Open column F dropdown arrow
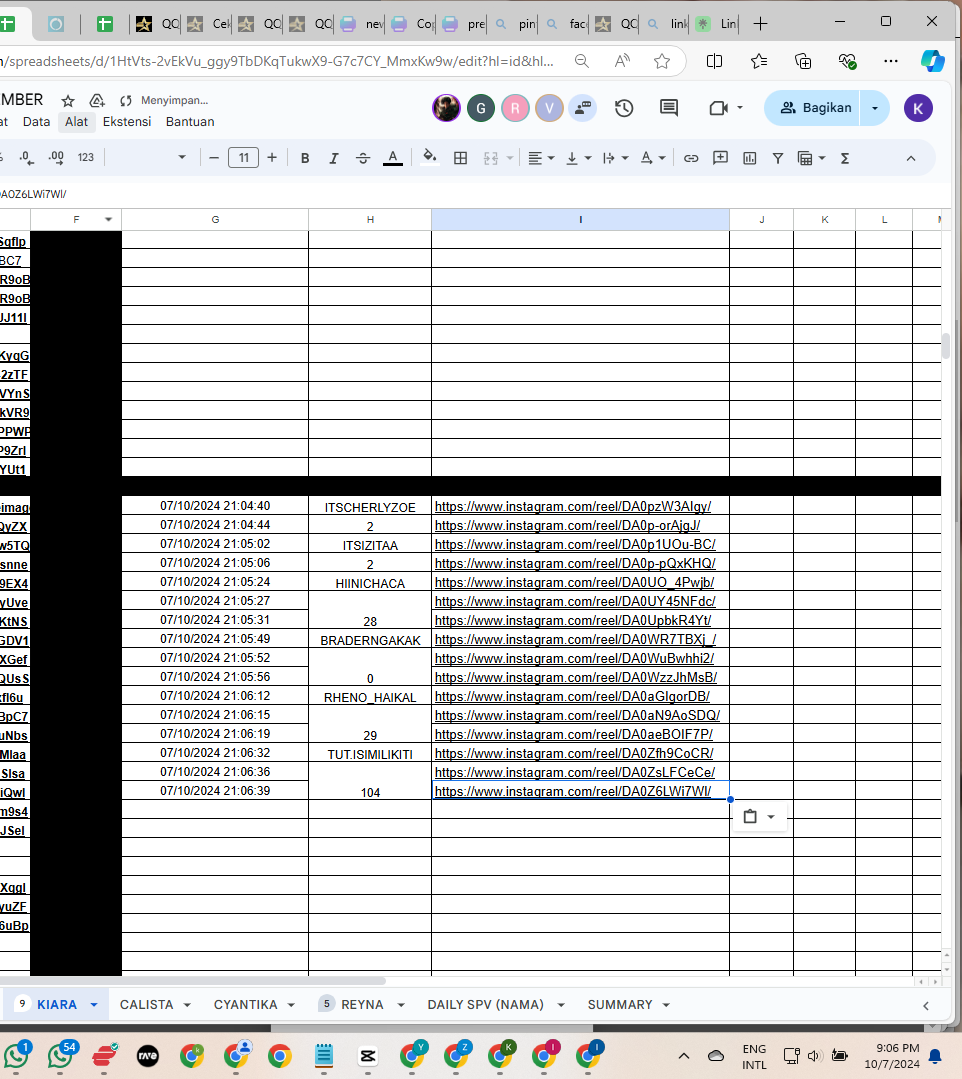Screen dimensions: 962x1079 coord(108,220)
